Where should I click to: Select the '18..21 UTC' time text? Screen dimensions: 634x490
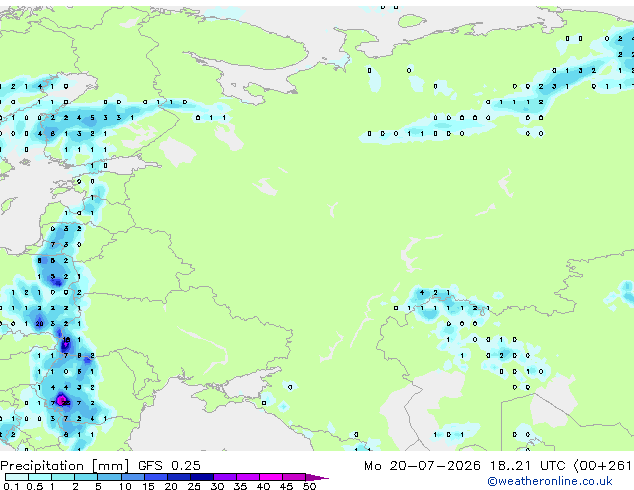pos(527,466)
